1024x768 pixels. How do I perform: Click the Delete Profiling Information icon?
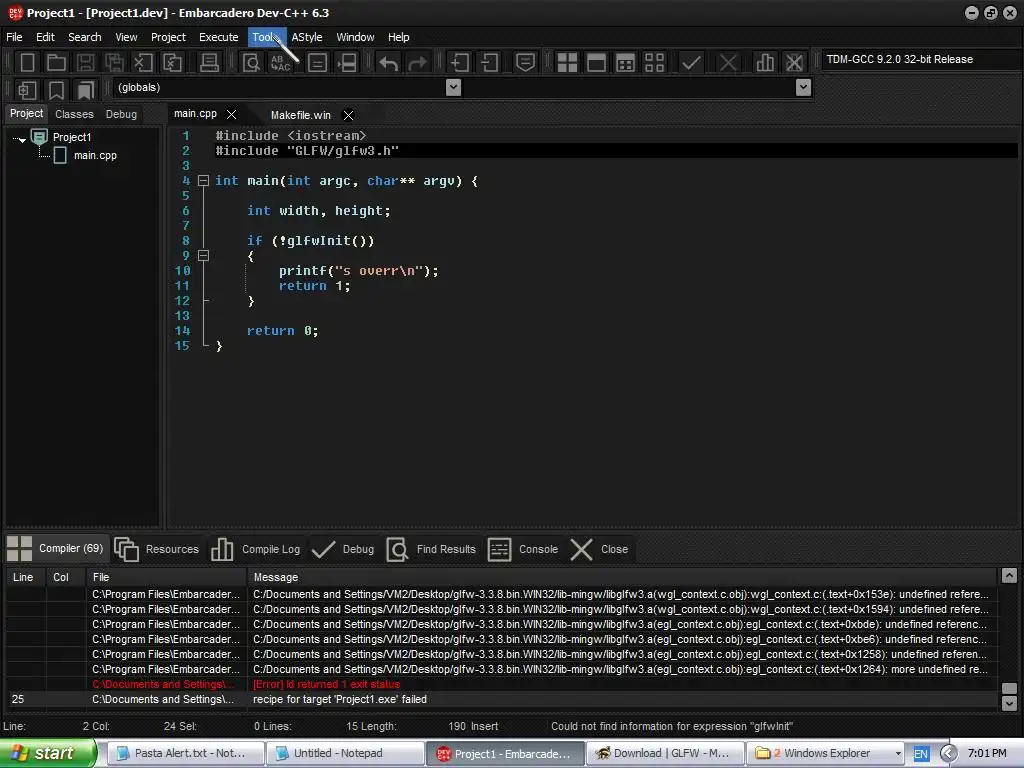tap(794, 63)
